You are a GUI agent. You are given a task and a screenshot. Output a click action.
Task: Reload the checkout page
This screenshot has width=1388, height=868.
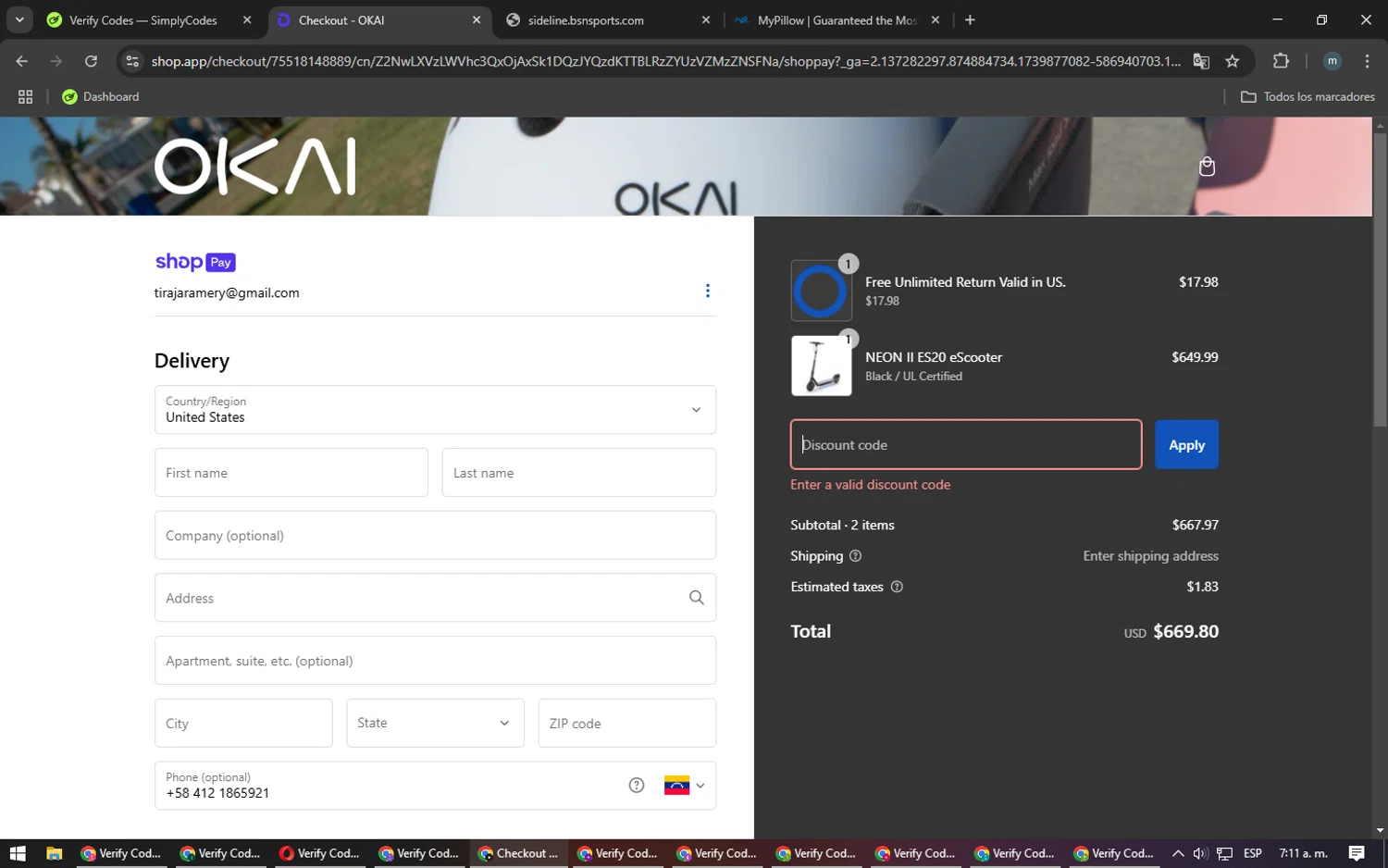(x=91, y=61)
